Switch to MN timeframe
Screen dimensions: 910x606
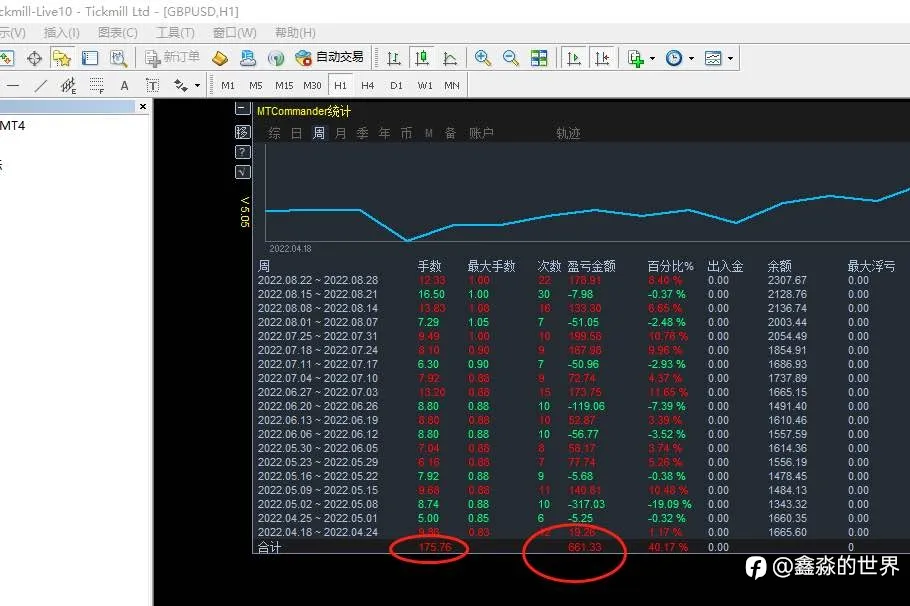click(x=452, y=86)
